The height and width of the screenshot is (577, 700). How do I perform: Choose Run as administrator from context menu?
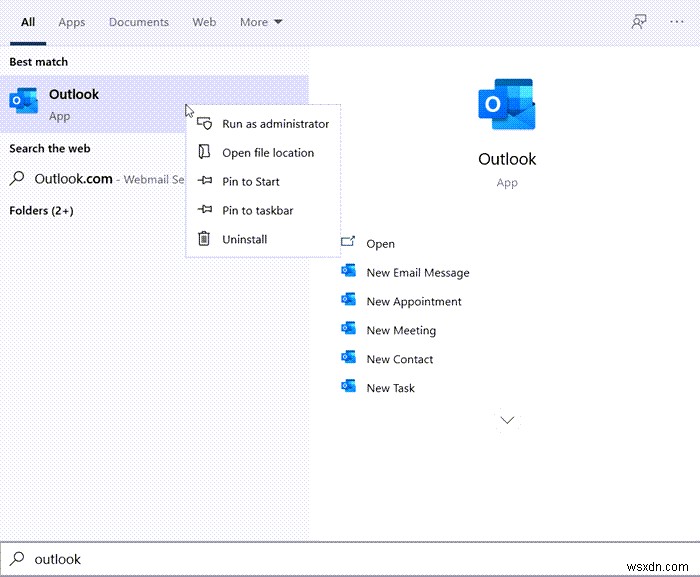pyautogui.click(x=263, y=124)
